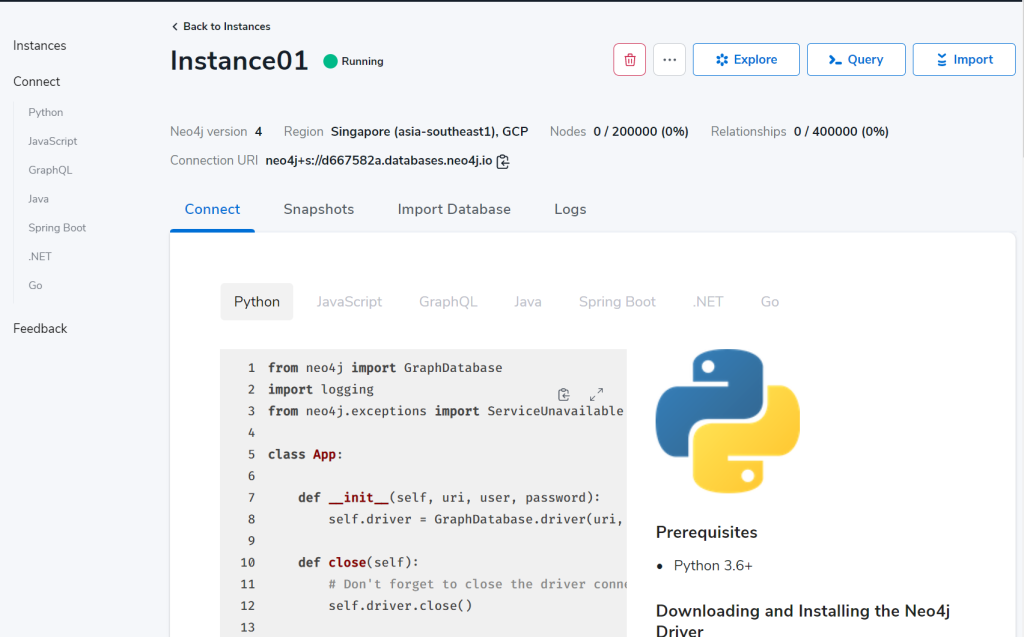Open the Import Database tab
The height and width of the screenshot is (637, 1024).
[454, 209]
